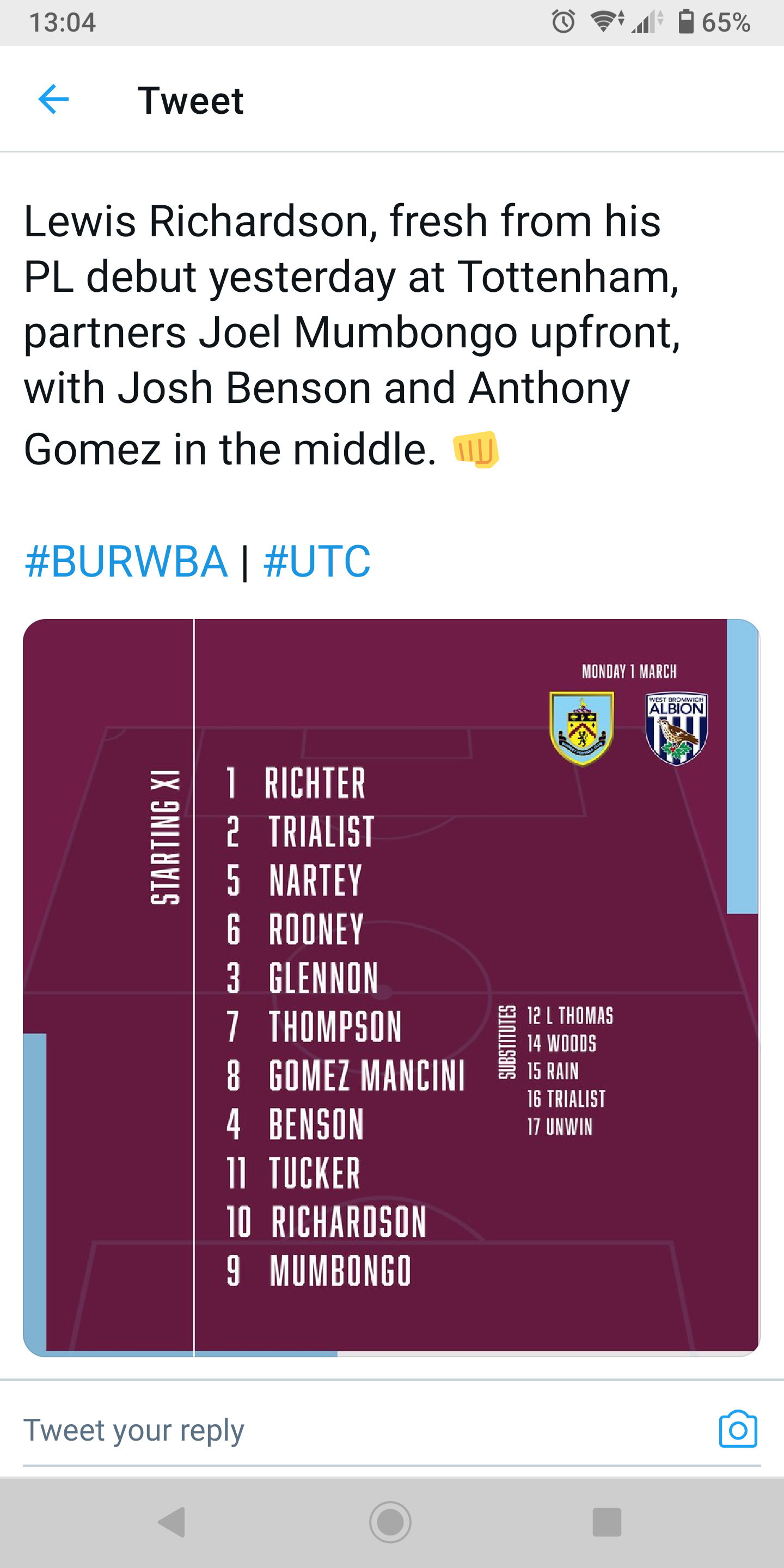Tap the West Bromwich Albion crest
The width and height of the screenshot is (784, 1568).
(x=676, y=728)
